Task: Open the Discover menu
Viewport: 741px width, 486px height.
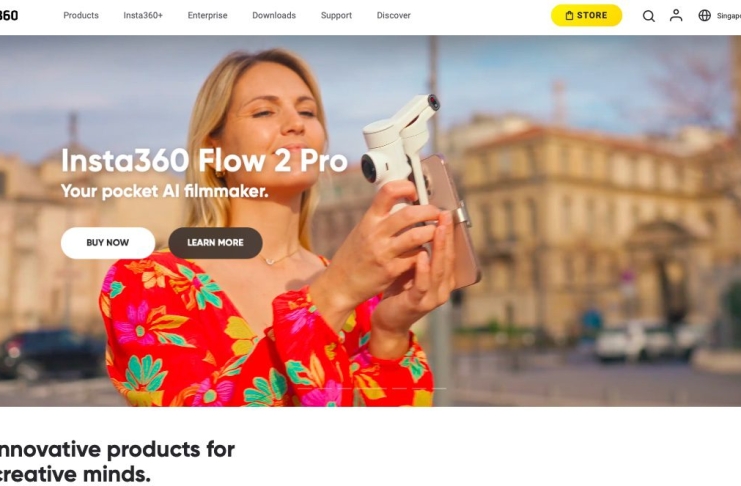Action: [393, 15]
